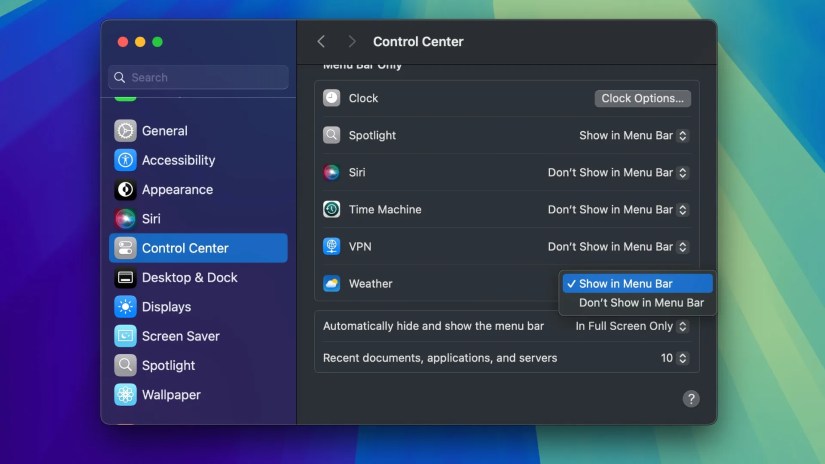This screenshot has width=825, height=464.
Task: Minimize window with yellow button
Action: [140, 42]
